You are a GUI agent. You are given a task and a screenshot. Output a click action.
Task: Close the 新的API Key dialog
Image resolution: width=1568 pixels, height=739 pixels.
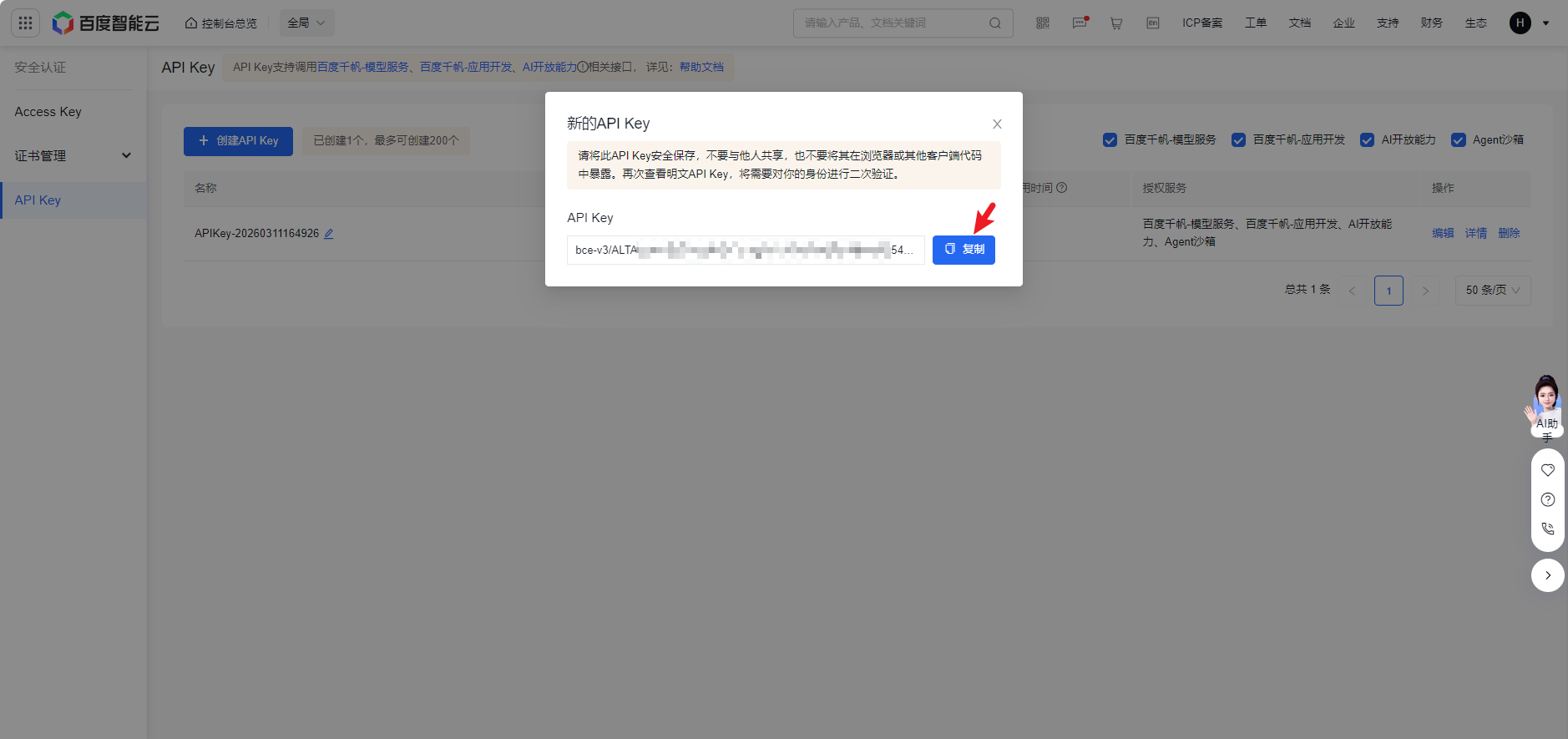(x=997, y=124)
